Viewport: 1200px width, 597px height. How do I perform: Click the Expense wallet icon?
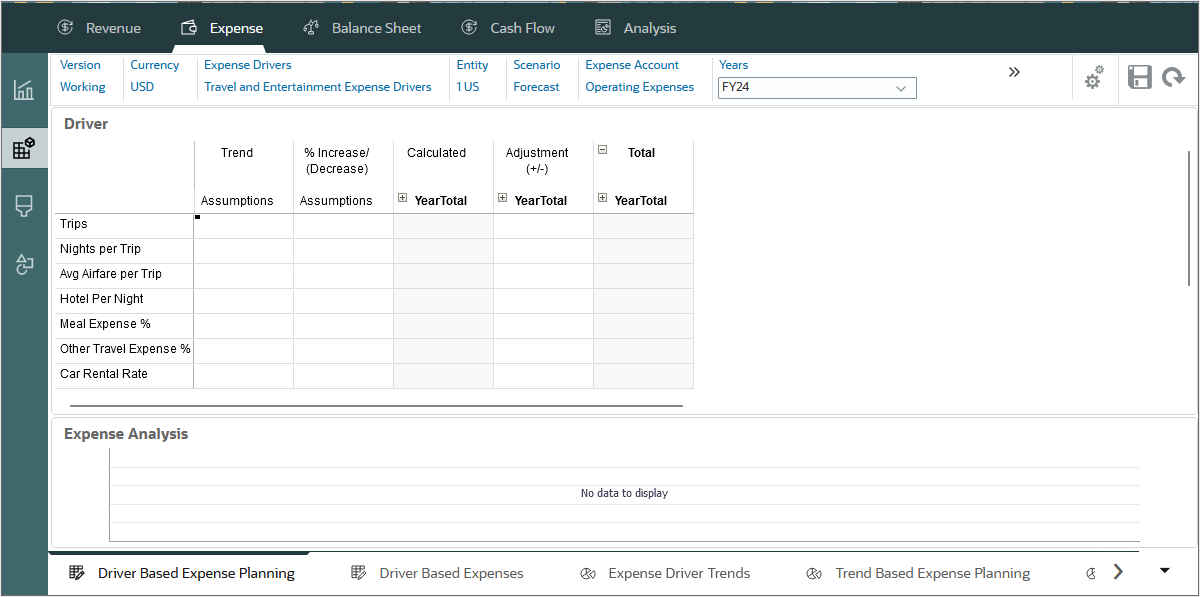coord(189,28)
